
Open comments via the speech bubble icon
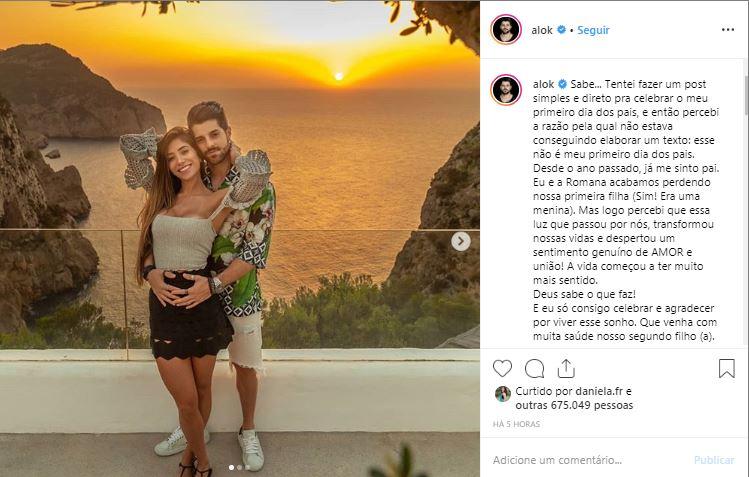[535, 368]
